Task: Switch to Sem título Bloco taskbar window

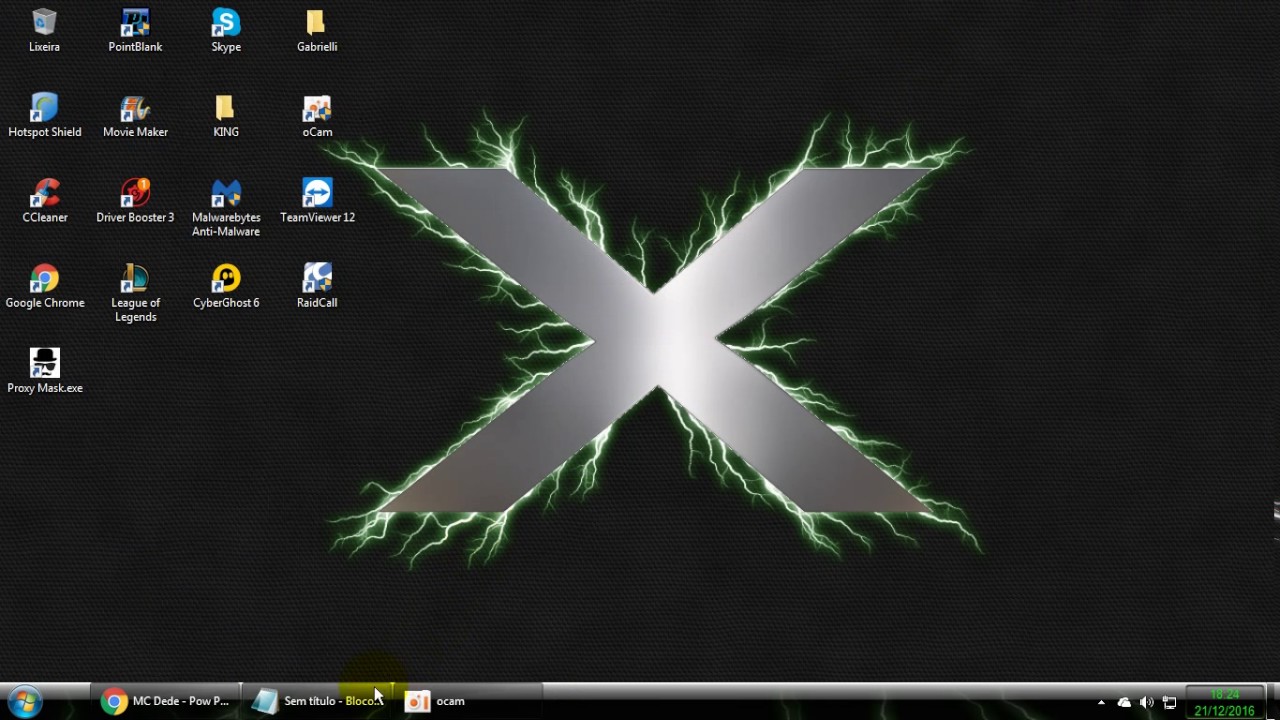Action: point(317,701)
